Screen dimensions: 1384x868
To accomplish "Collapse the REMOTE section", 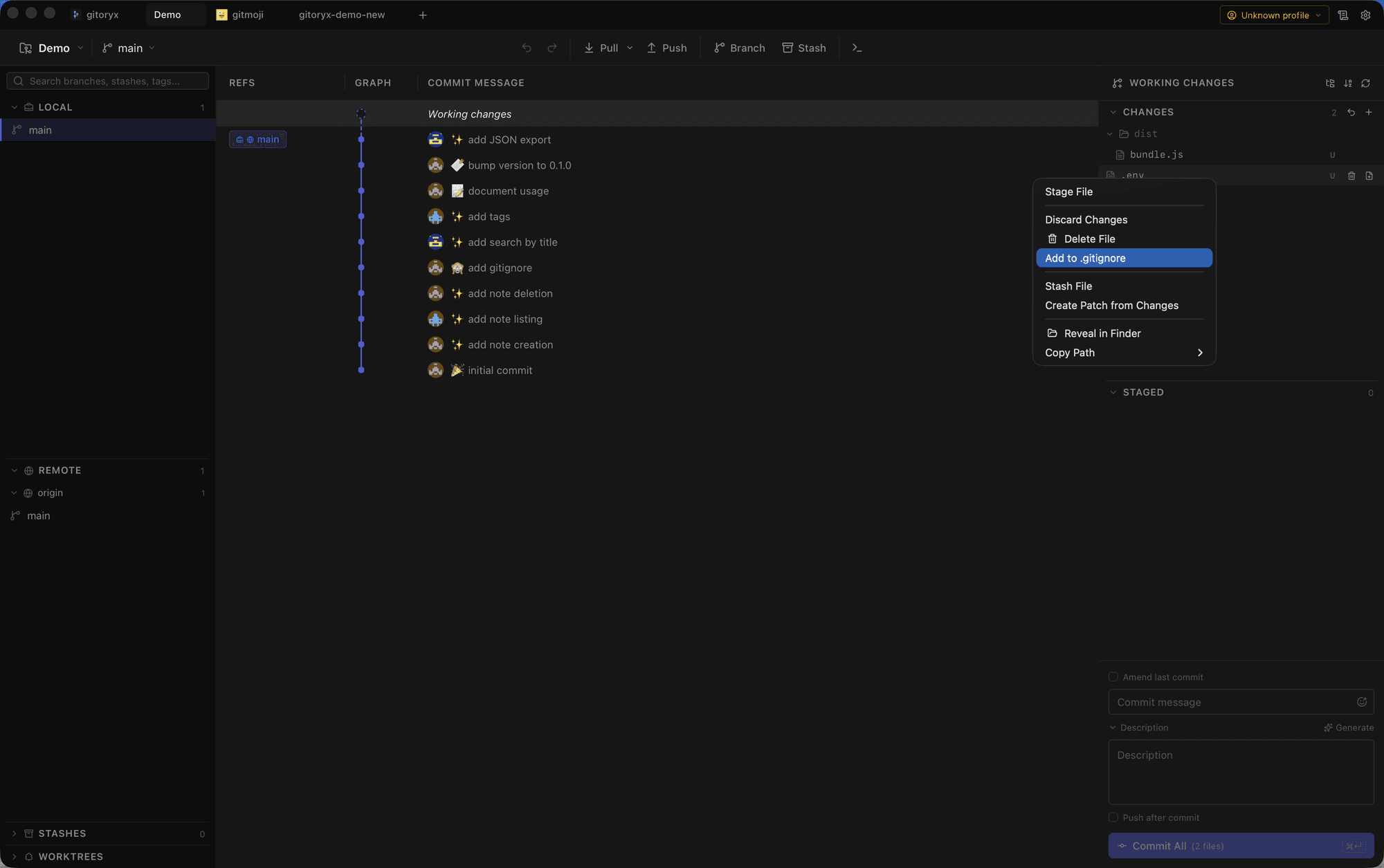I will pyautogui.click(x=14, y=470).
